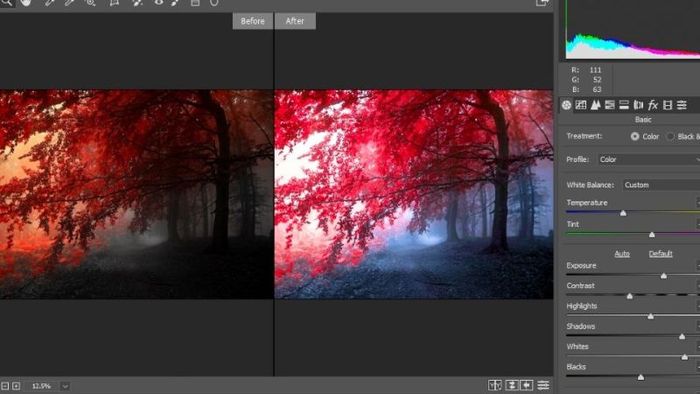Click the 12.5% zoom level field
The width and height of the screenshot is (700, 394).
[x=42, y=386]
